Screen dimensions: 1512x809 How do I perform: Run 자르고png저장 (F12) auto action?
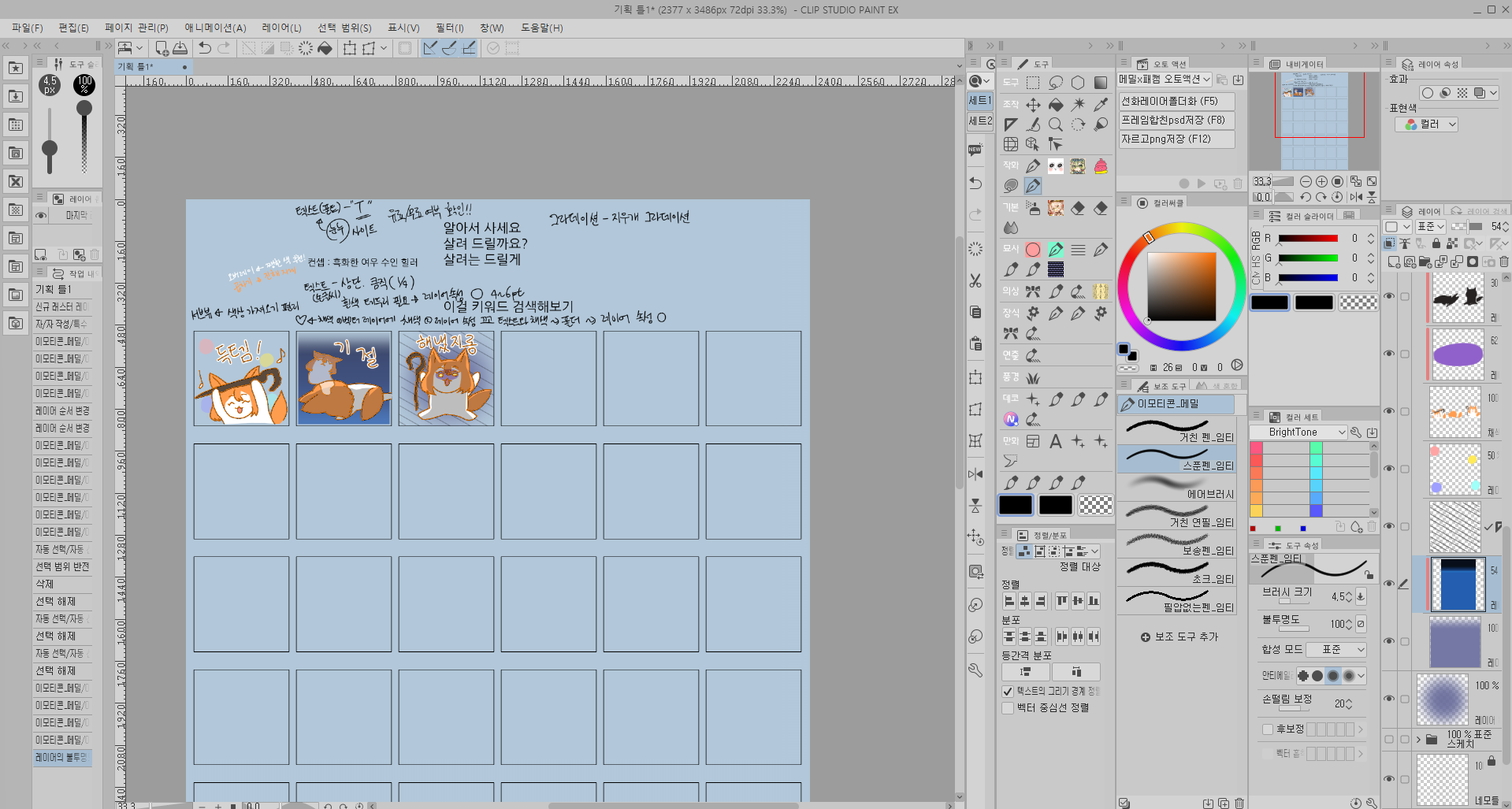tap(1176, 139)
